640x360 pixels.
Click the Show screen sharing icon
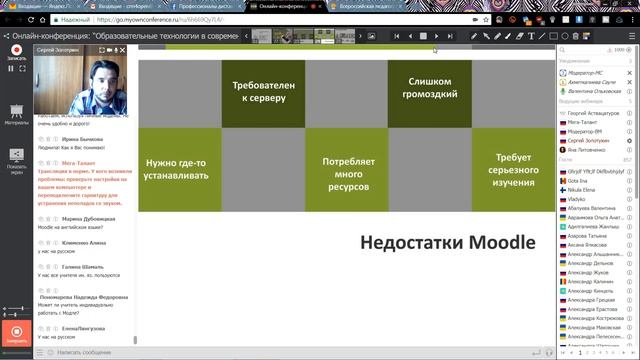tap(16, 155)
